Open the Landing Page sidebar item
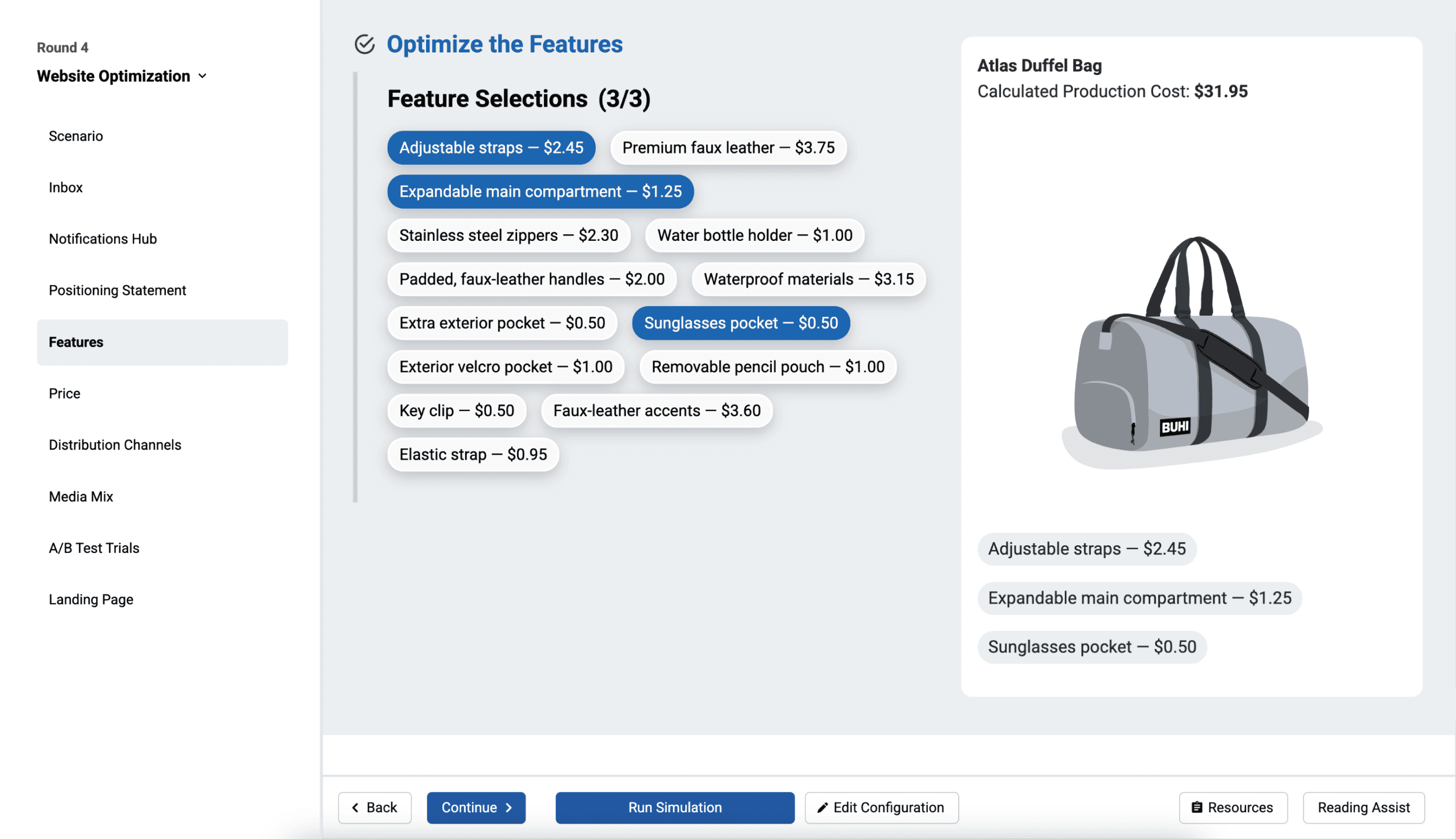 pos(91,599)
